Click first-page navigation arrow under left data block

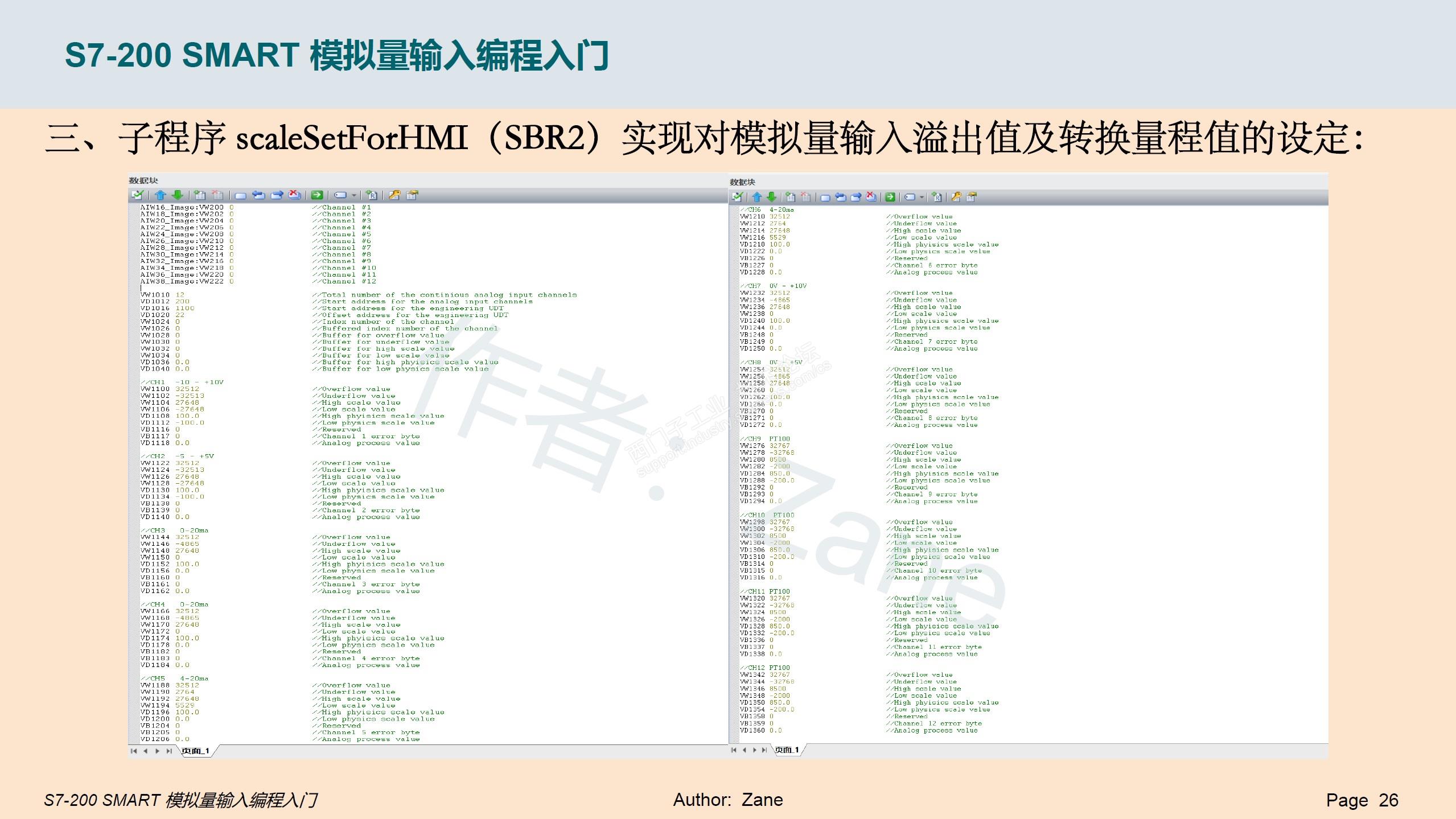pyautogui.click(x=134, y=751)
